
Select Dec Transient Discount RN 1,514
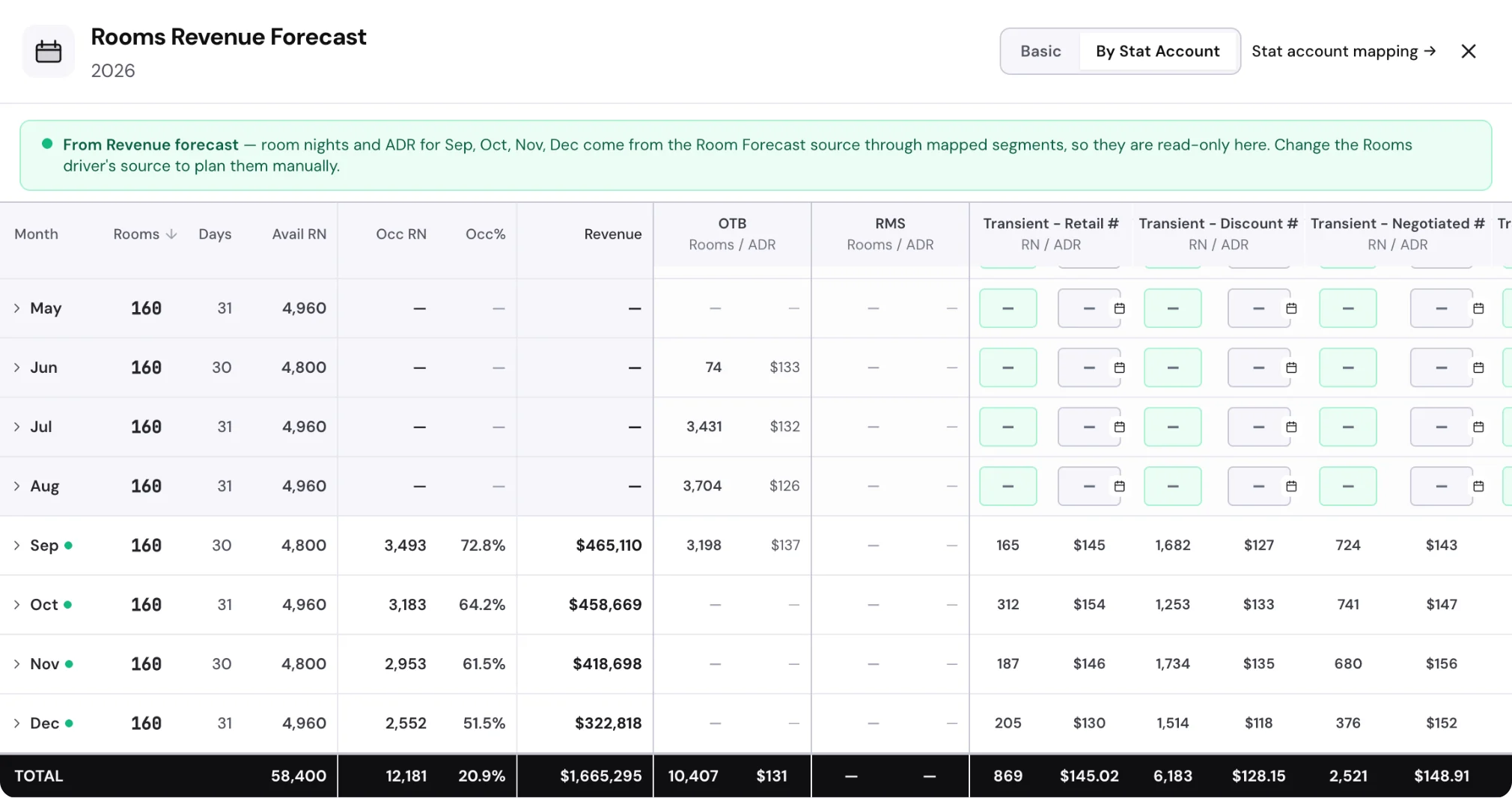pos(1173,723)
